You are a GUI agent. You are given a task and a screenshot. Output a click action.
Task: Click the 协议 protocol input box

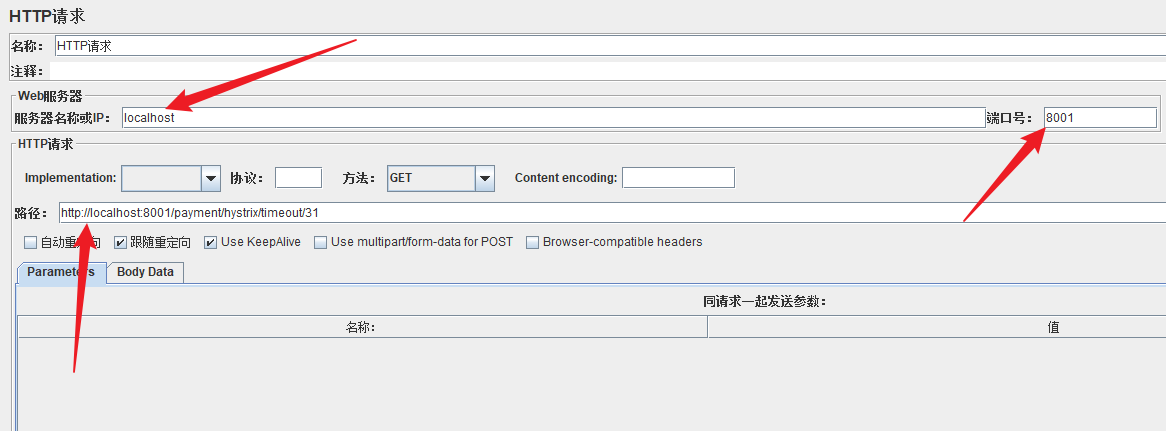click(298, 178)
